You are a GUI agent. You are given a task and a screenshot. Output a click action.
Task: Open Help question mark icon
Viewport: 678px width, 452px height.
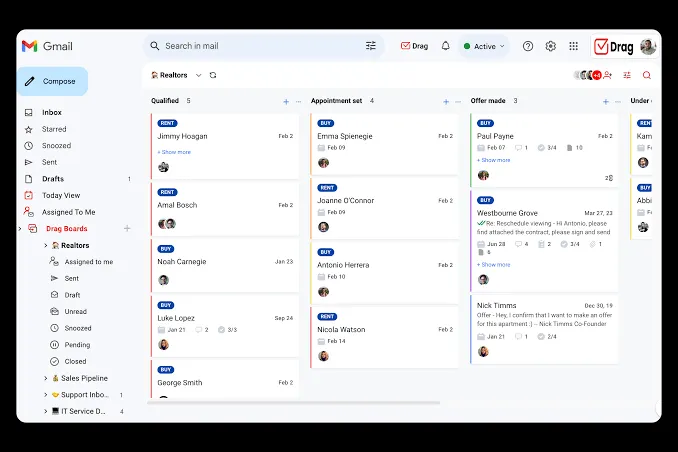point(528,46)
